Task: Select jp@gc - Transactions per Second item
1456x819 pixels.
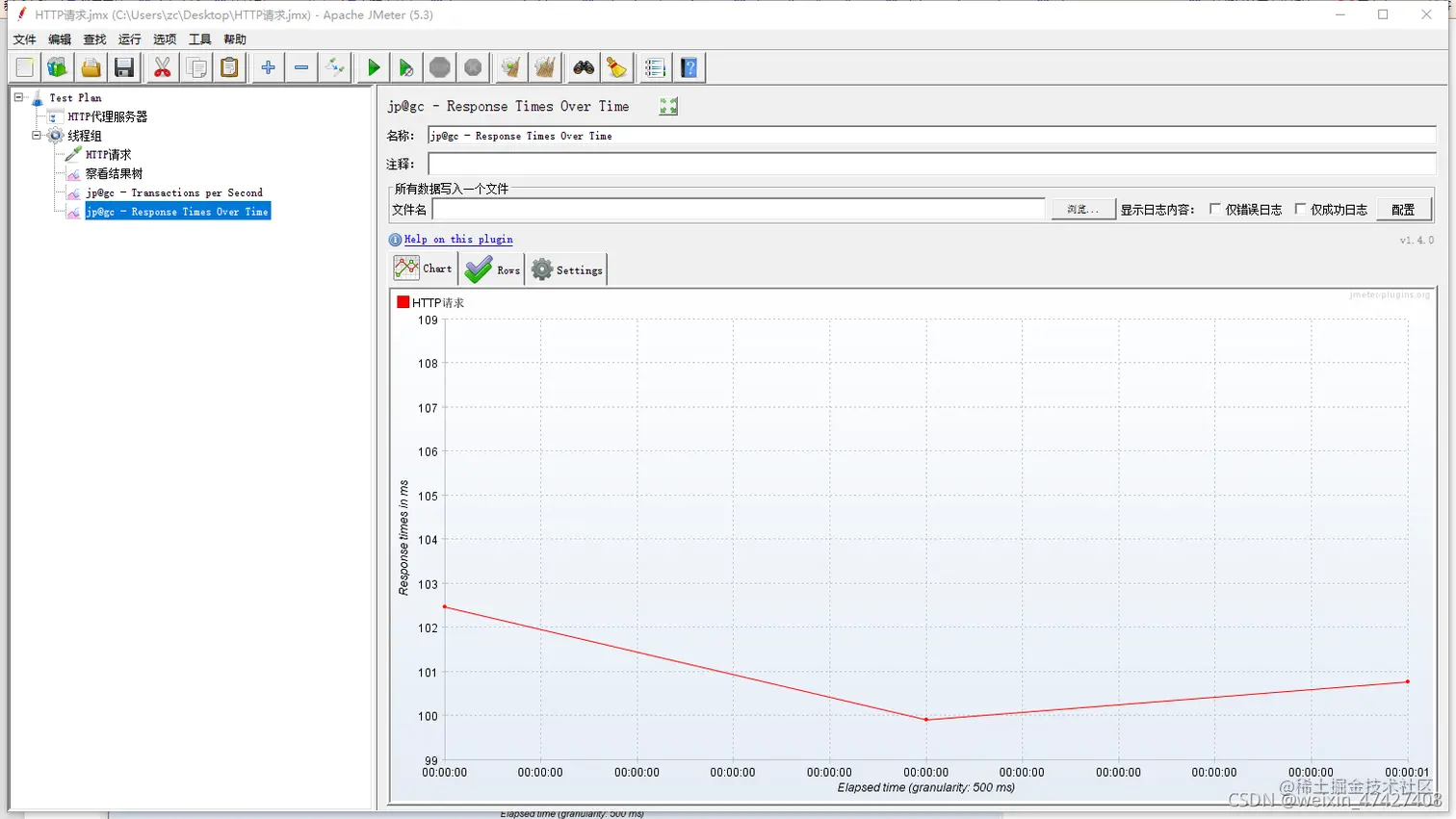Action: point(173,192)
